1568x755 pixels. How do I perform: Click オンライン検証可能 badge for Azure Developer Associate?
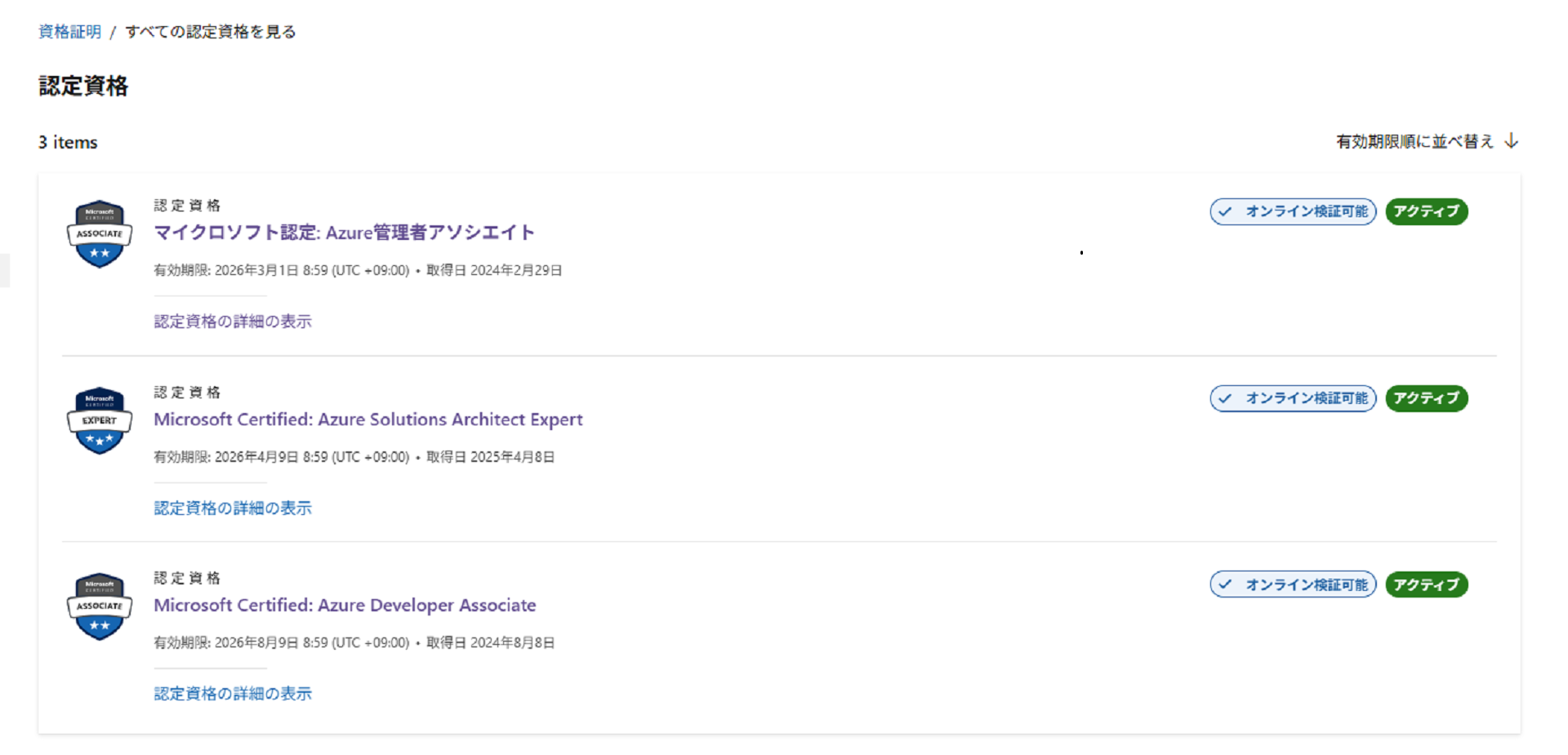click(1293, 584)
